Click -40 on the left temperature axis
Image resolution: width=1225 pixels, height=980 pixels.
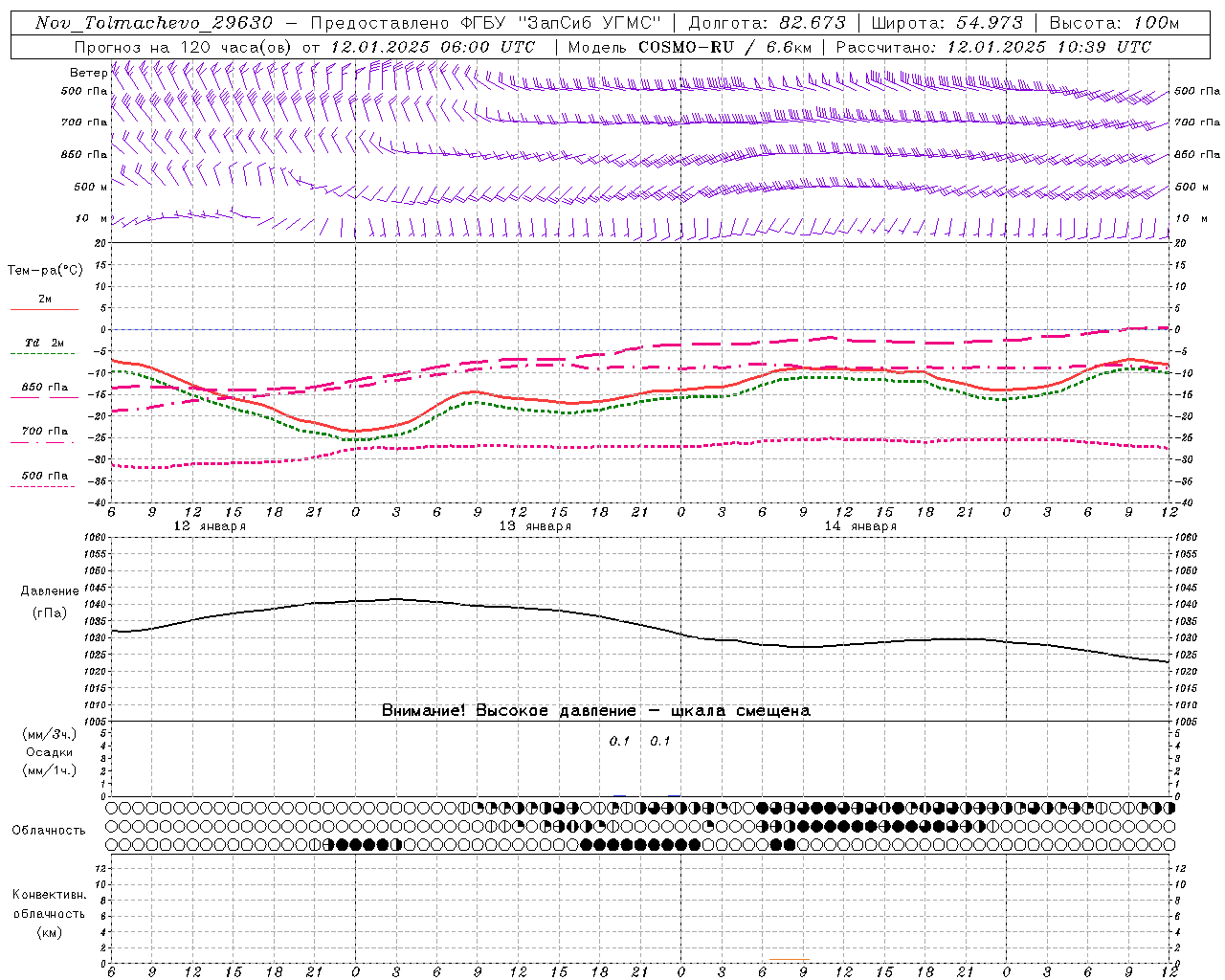pos(99,502)
